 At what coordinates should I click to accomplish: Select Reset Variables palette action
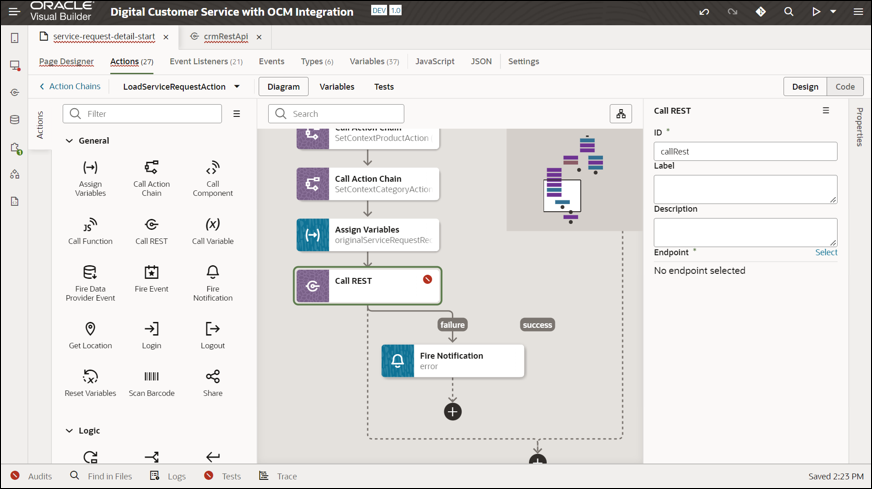coord(90,383)
